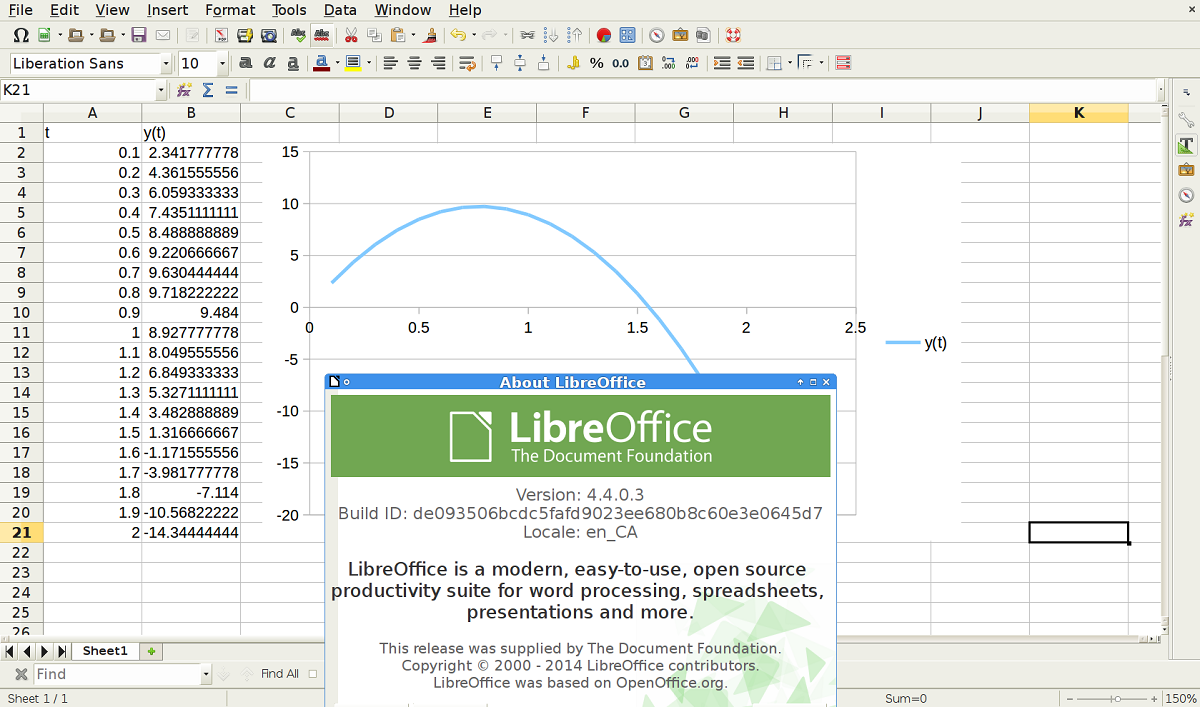Open sidebar Properties wrench panel

pos(1186,121)
